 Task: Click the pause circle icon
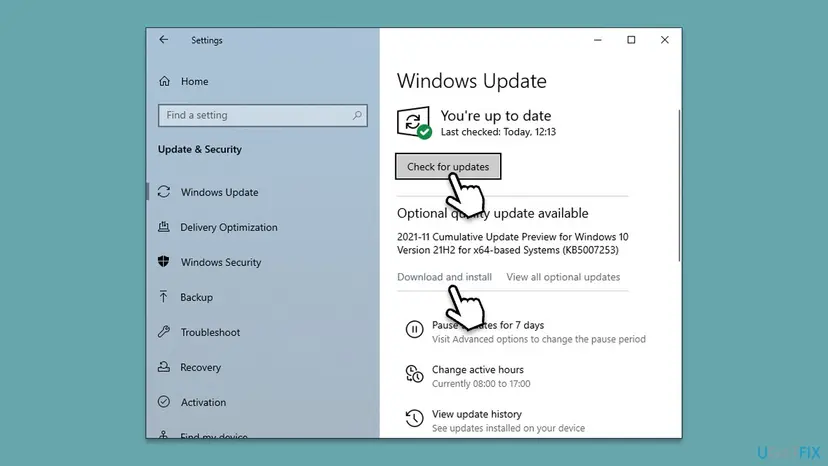coord(415,329)
